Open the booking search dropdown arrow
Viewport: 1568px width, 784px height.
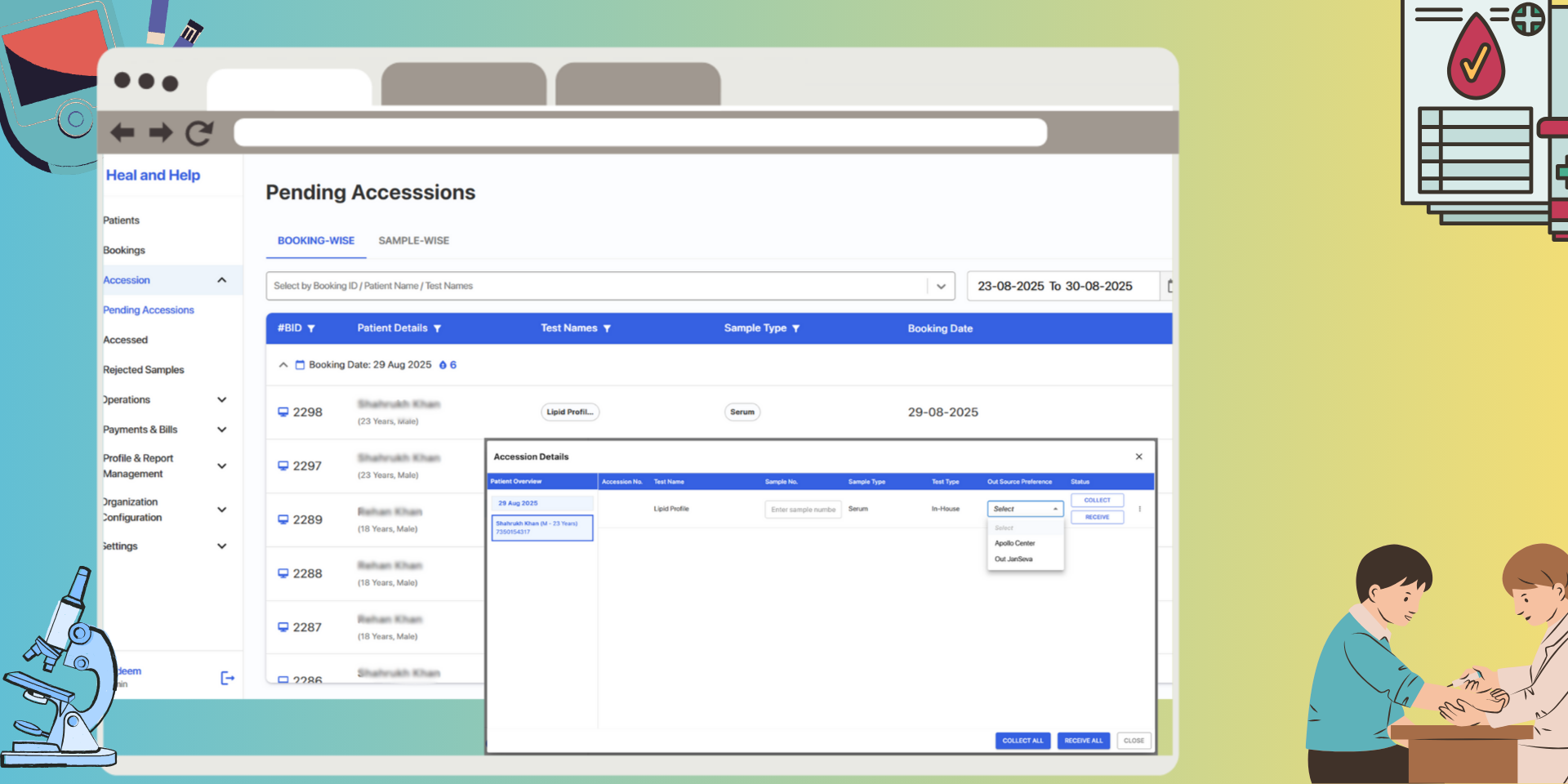click(x=941, y=286)
